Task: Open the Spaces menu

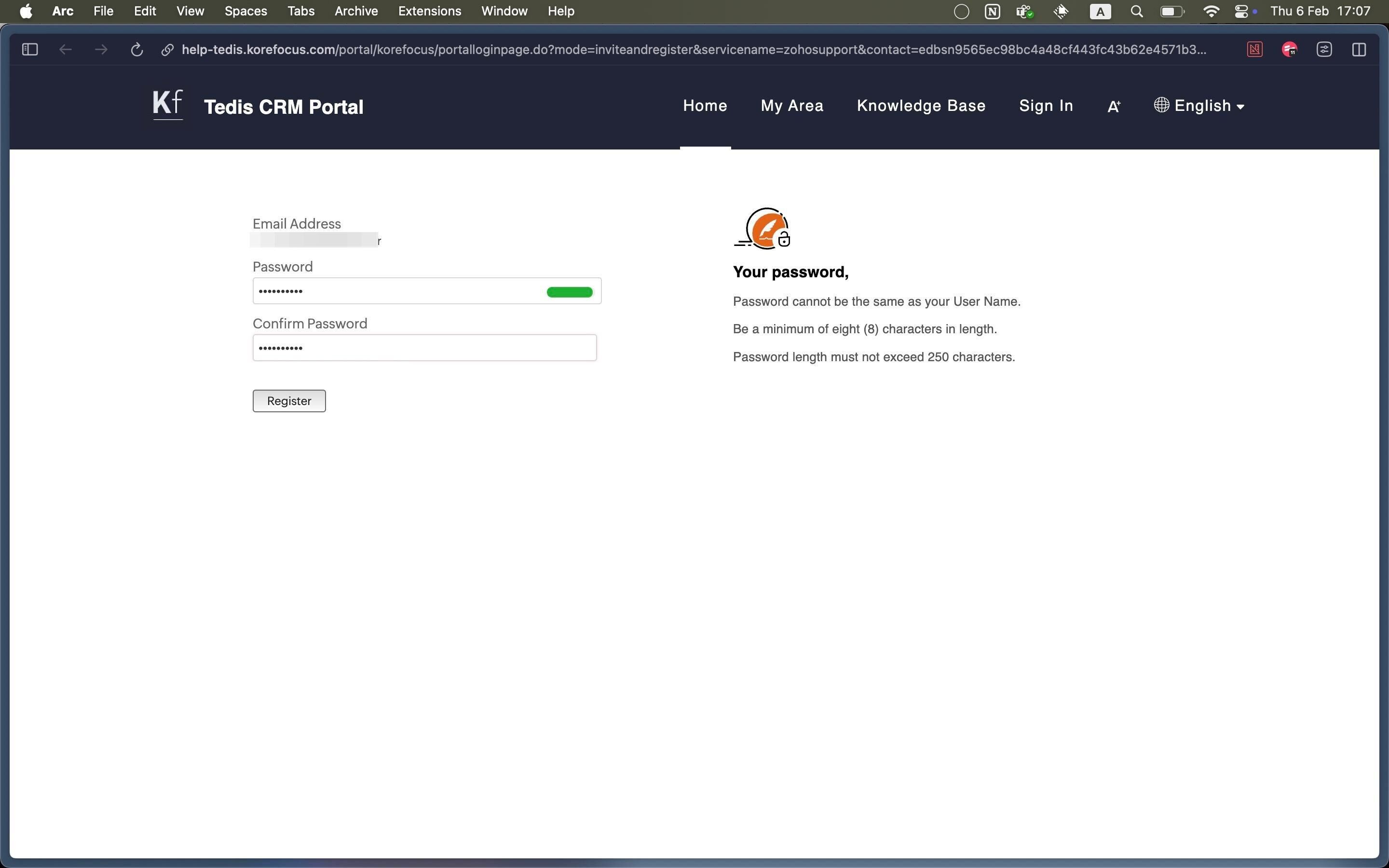Action: pos(245,12)
